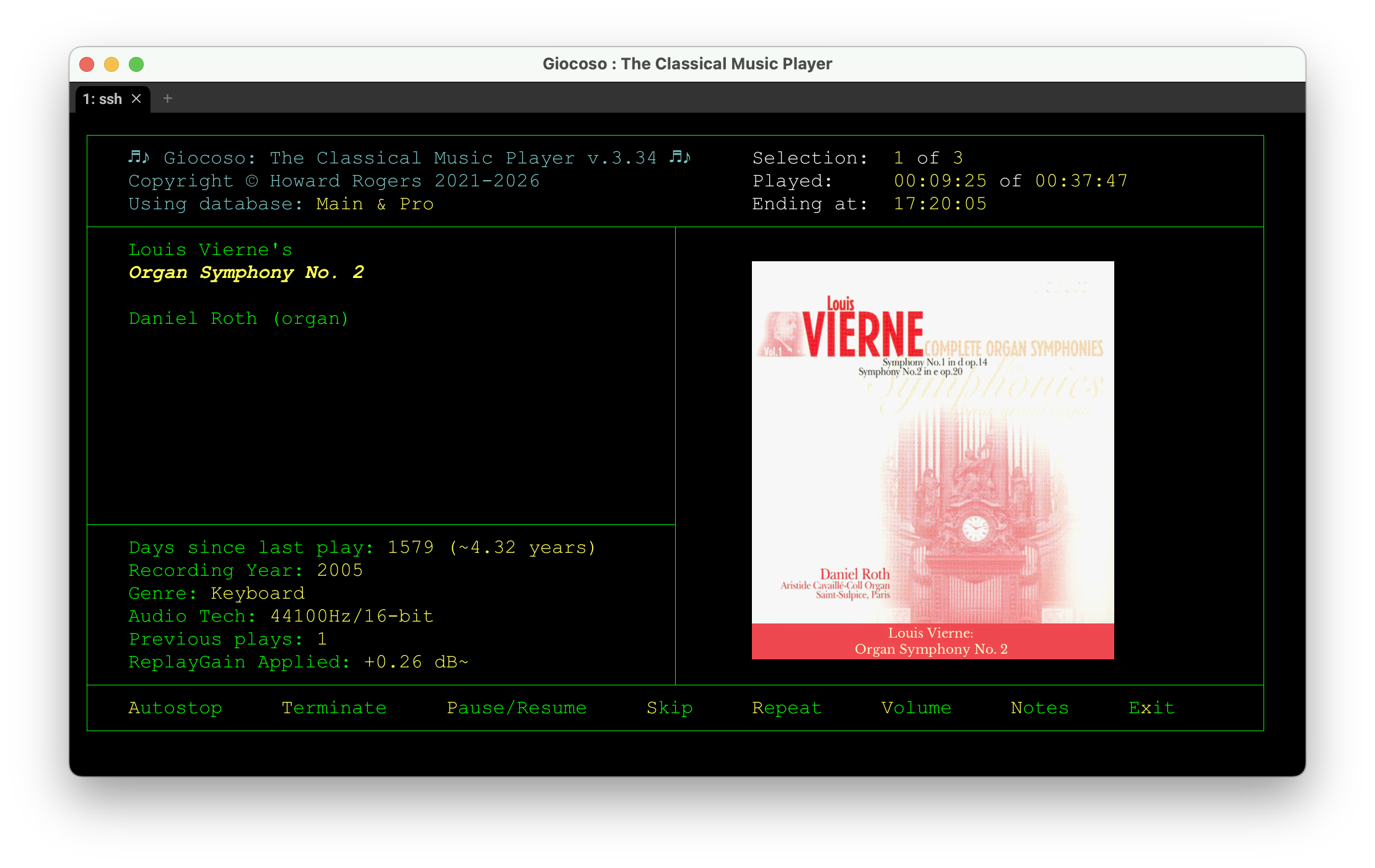Pause the playing Organ Symphony
Image resolution: width=1375 pixels, height=868 pixels.
click(x=517, y=708)
